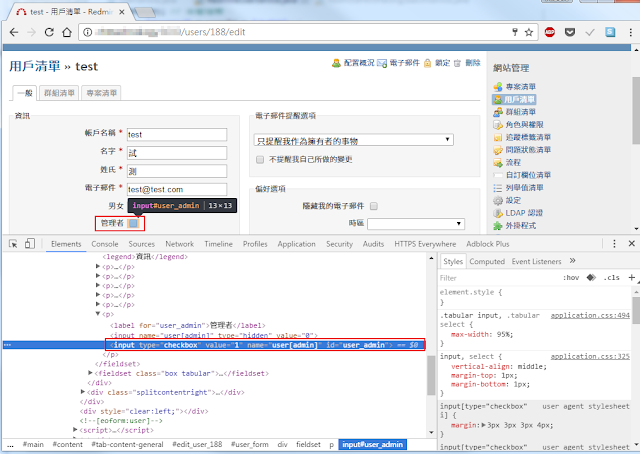Click the 用戶清單 breadcrumb heading link
Image resolution: width=640 pixels, height=454 pixels.
[35, 67]
